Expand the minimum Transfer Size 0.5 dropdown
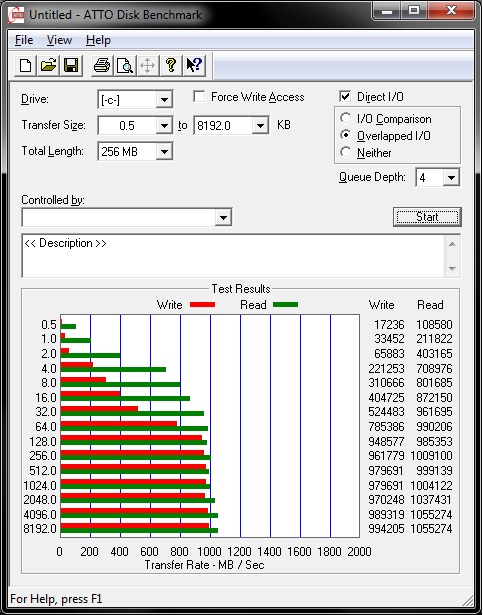This screenshot has width=483, height=615. [x=164, y=126]
